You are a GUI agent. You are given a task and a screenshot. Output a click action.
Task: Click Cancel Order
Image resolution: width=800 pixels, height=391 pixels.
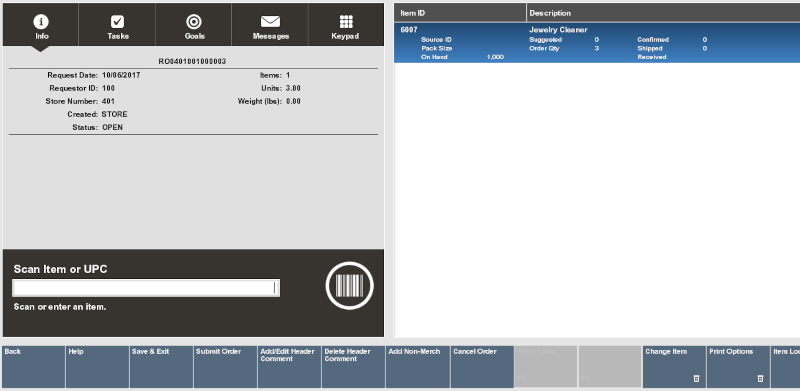[482, 367]
